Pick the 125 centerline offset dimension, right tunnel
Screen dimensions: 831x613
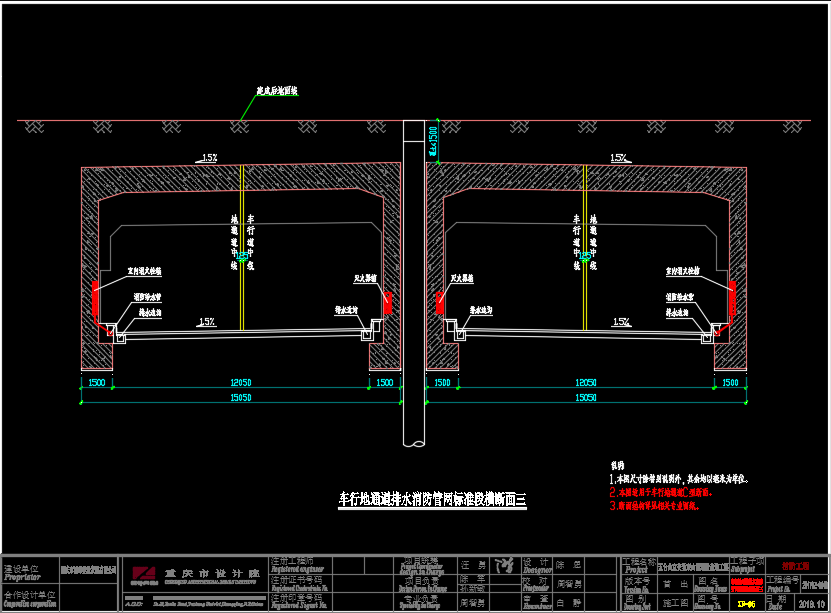[x=585, y=256]
